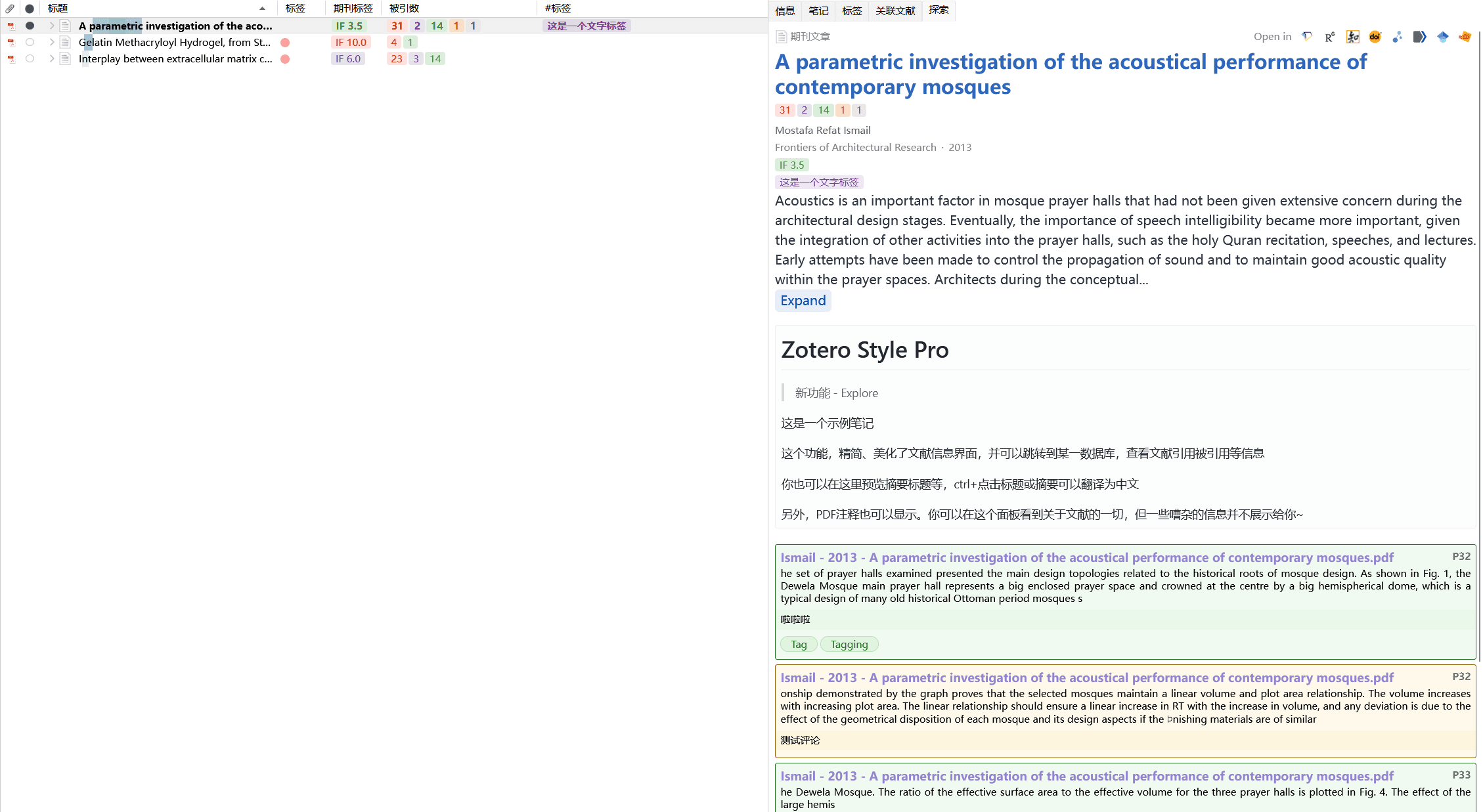1483x812 pixels.
Task: Expand the A parametric investigation tree item
Action: [51, 26]
